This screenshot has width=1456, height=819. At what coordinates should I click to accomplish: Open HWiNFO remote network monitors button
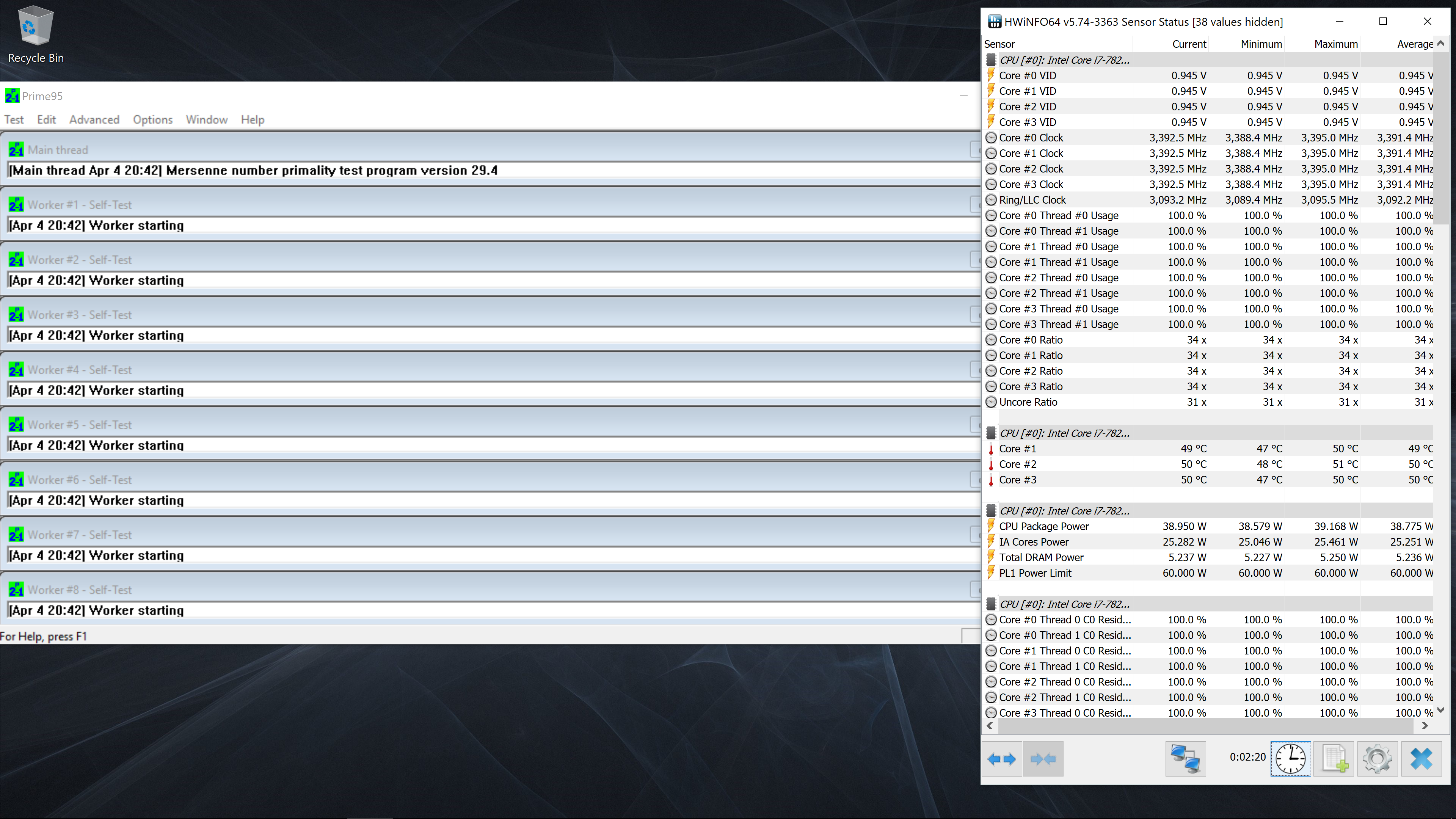click(x=1185, y=758)
